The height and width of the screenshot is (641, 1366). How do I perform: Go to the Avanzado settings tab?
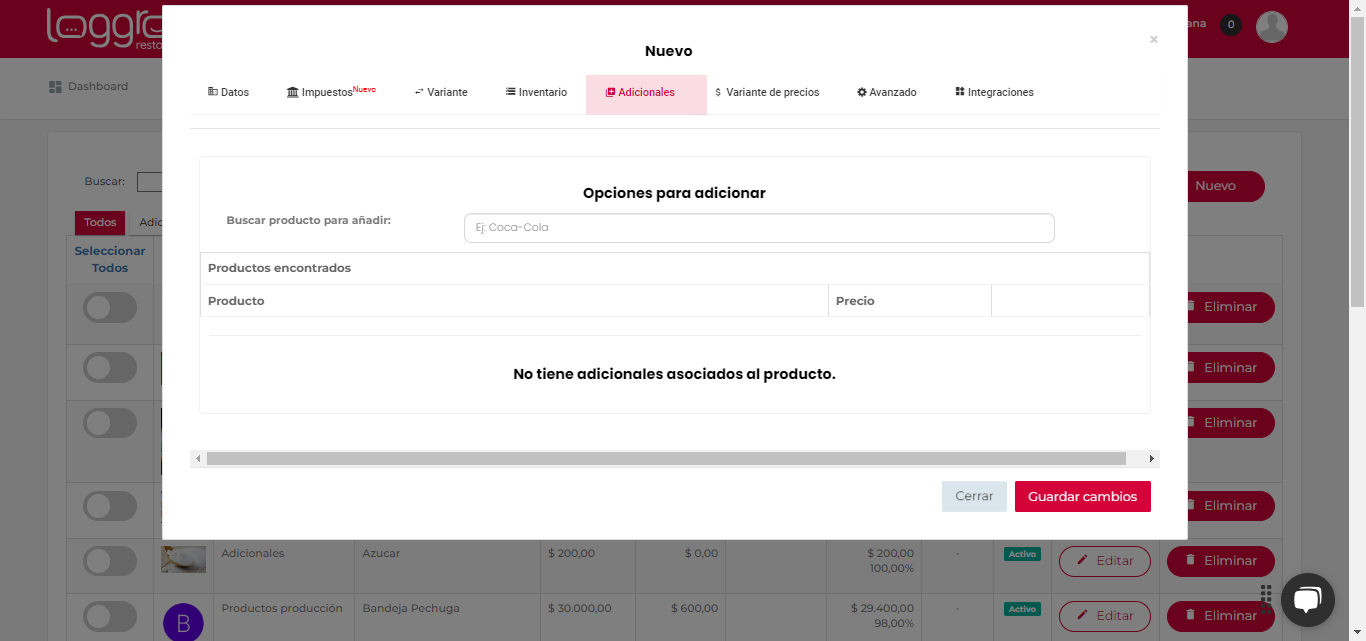pos(887,92)
